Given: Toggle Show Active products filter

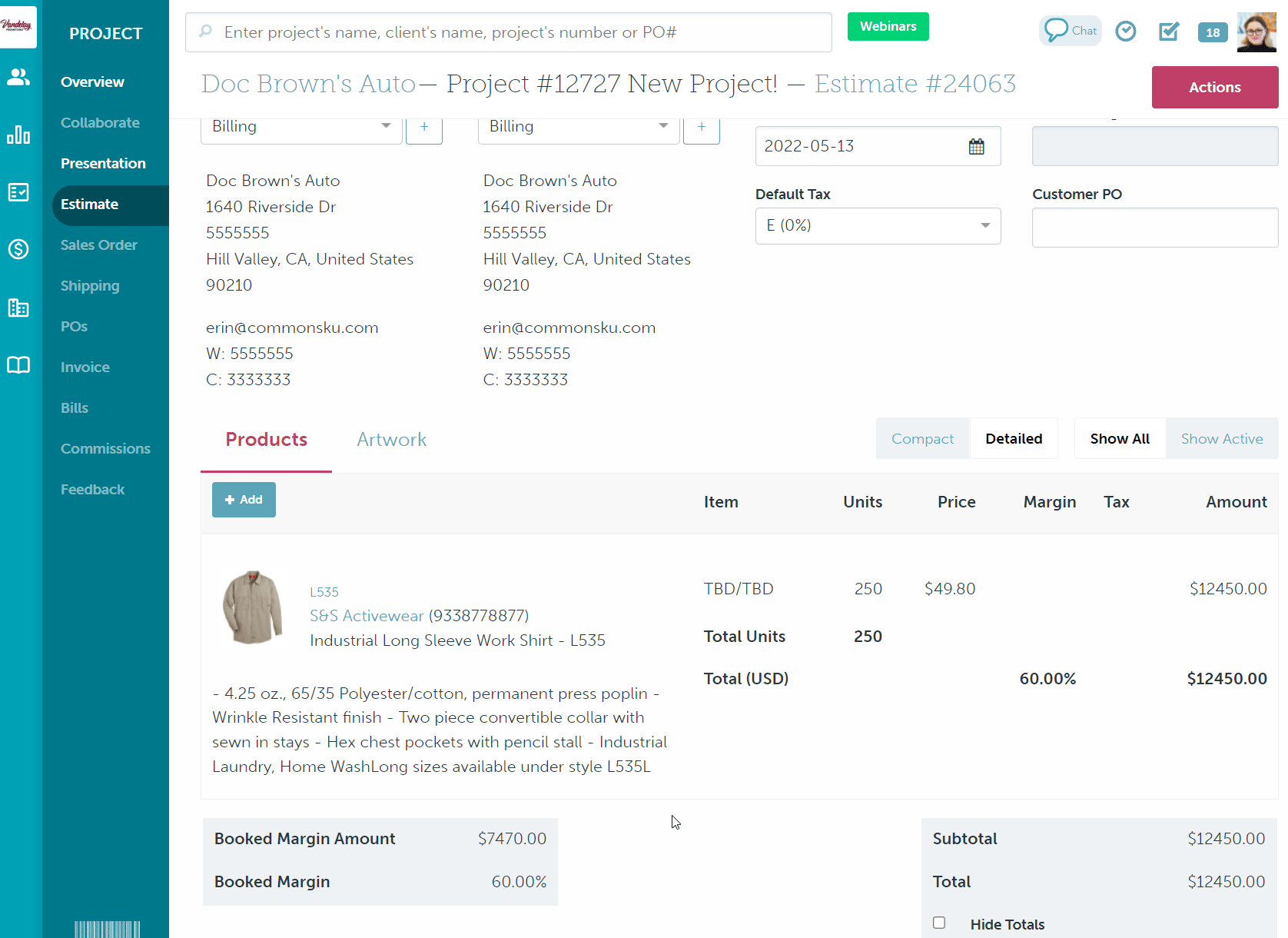Looking at the screenshot, I should coord(1221,439).
